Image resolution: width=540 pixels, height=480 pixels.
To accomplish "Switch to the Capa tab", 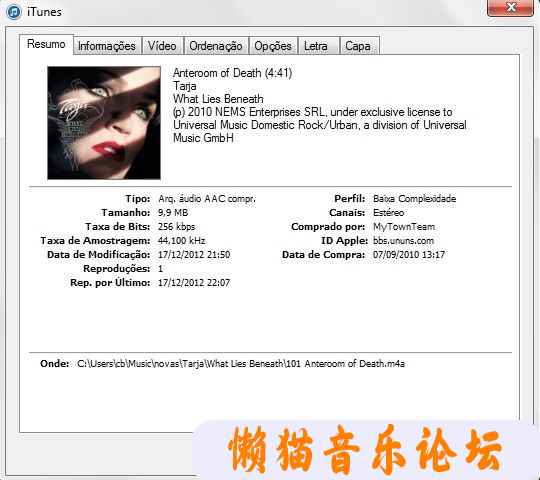I will coord(358,46).
